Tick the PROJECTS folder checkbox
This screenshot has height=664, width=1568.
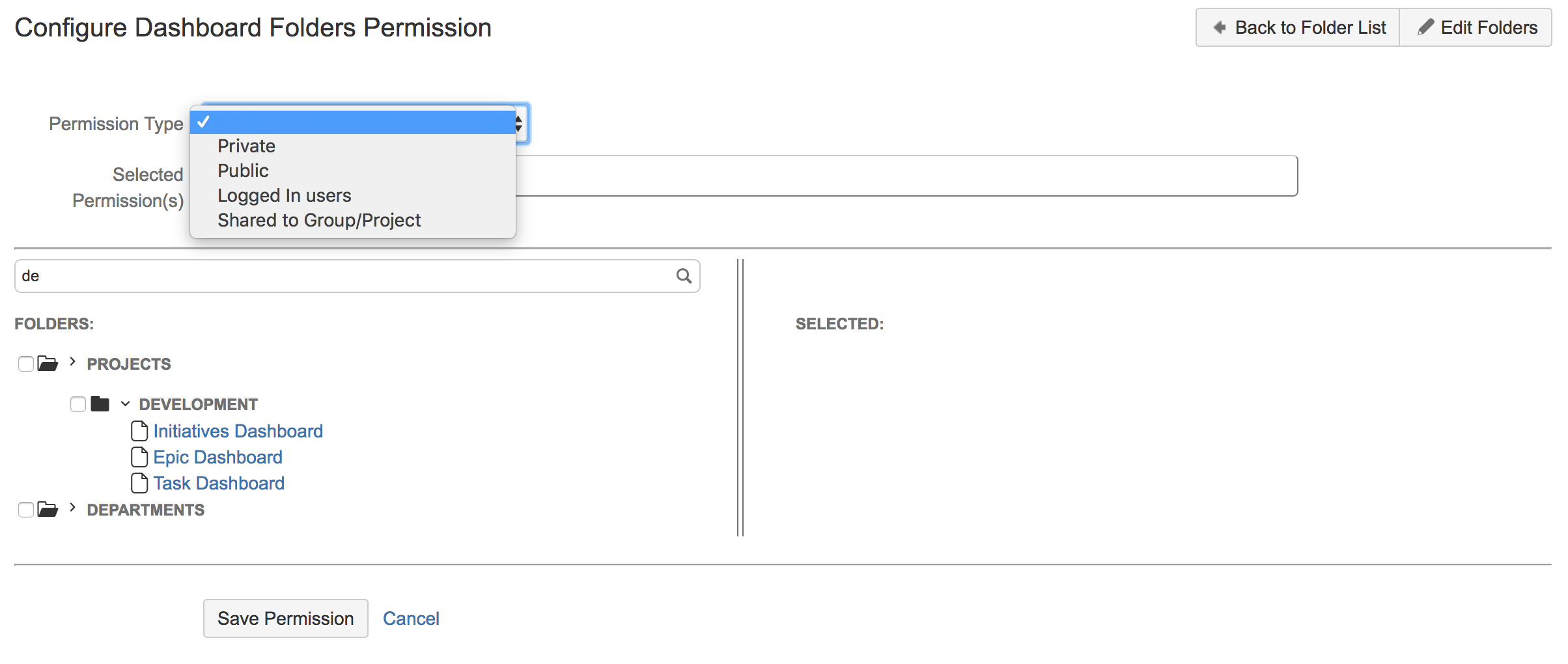[26, 364]
